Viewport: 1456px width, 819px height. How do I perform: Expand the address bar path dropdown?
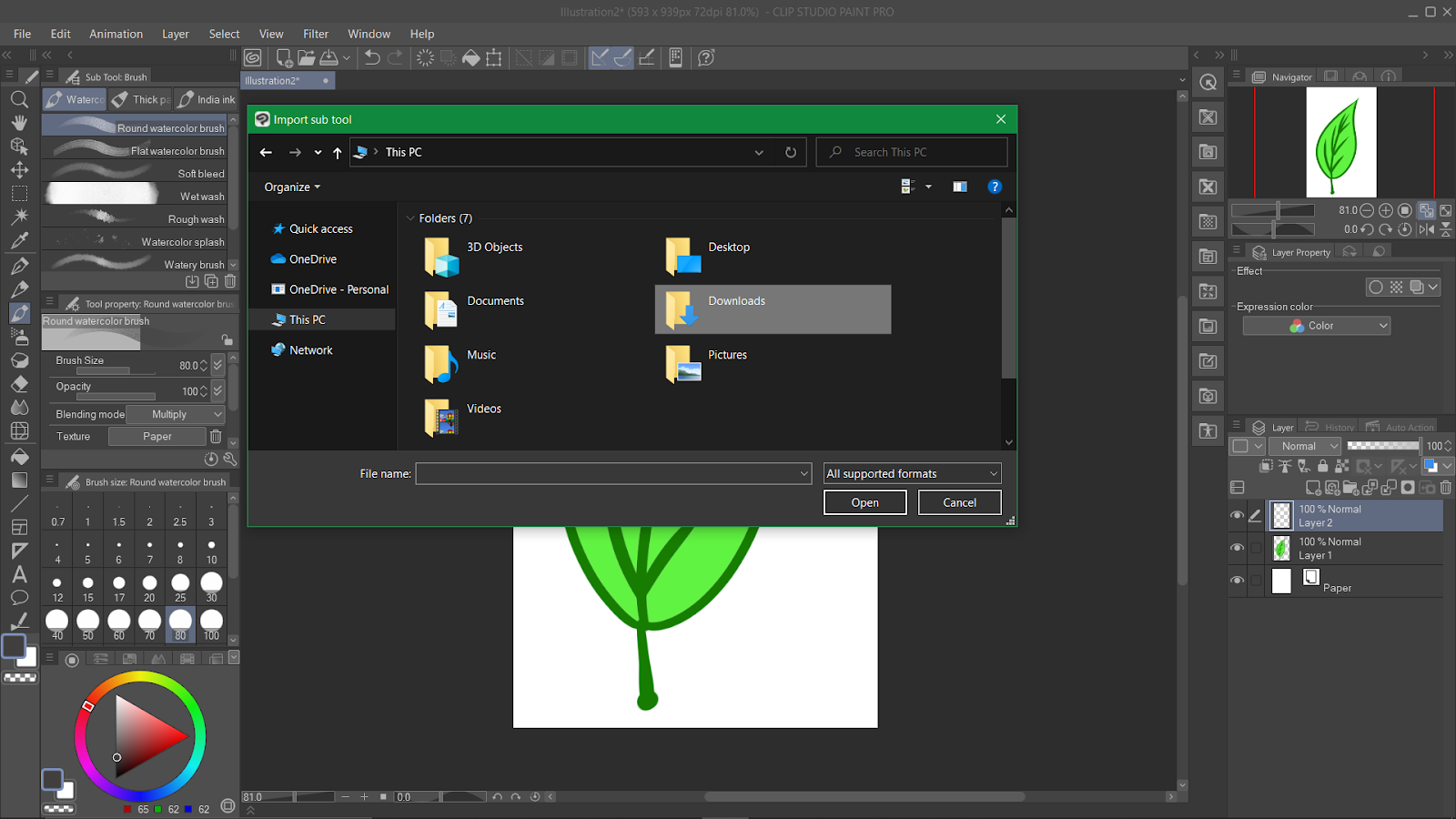pos(759,152)
